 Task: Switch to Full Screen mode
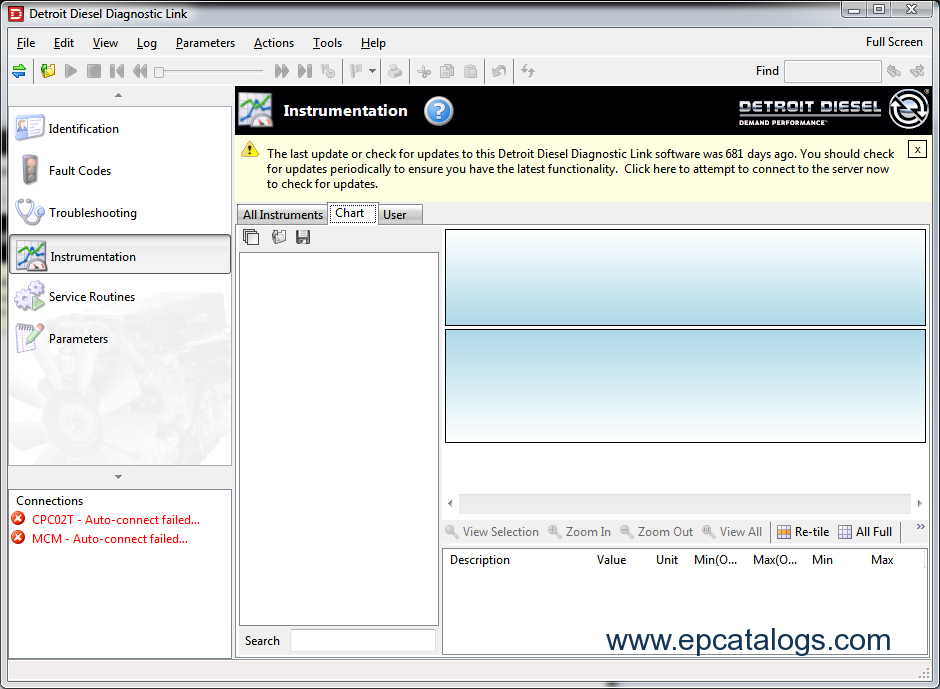[x=894, y=42]
